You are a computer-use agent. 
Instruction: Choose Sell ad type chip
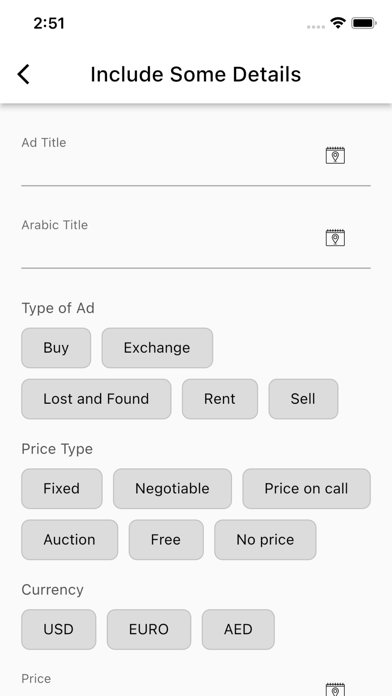click(303, 399)
